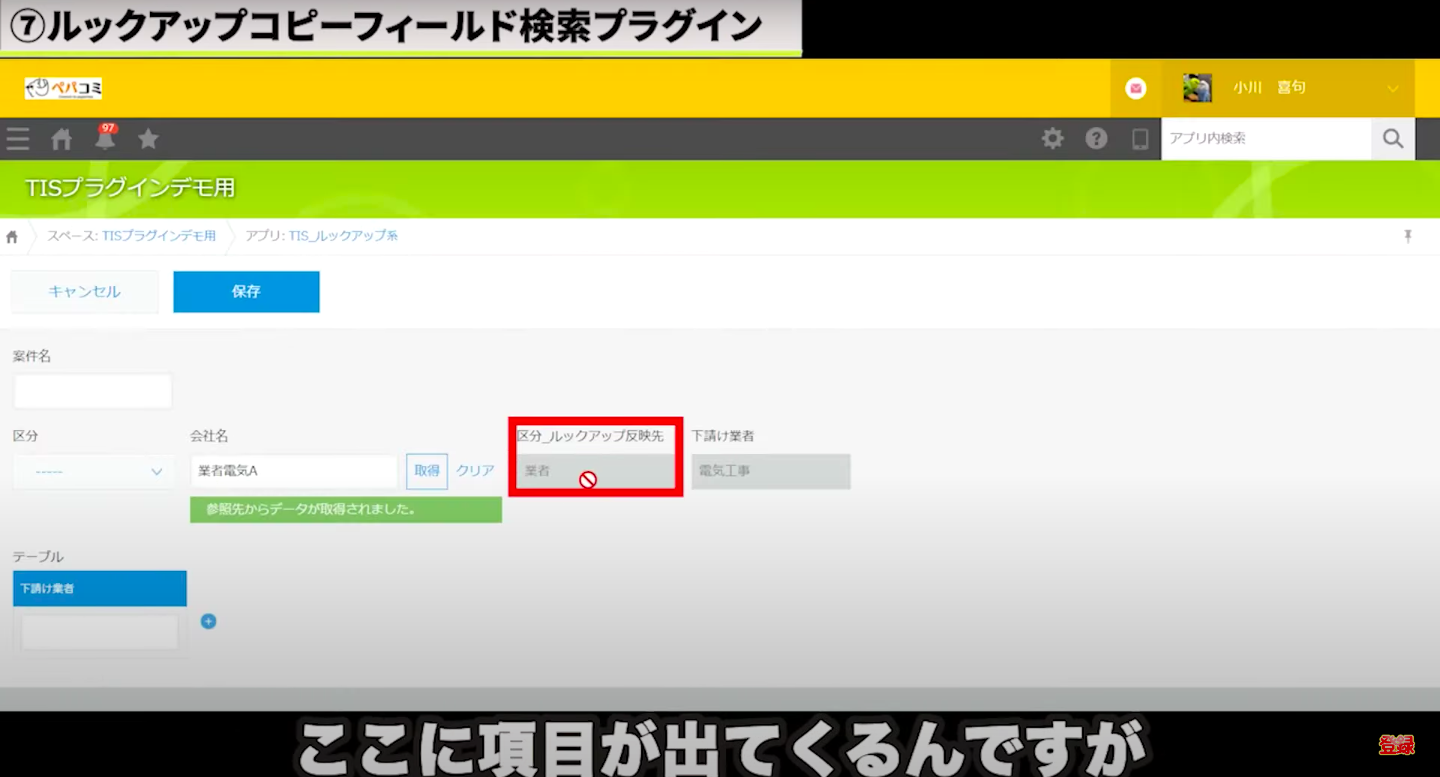Viewport: 1440px width, 777px height.
Task: Open the mail icon in header
Action: 1136,88
